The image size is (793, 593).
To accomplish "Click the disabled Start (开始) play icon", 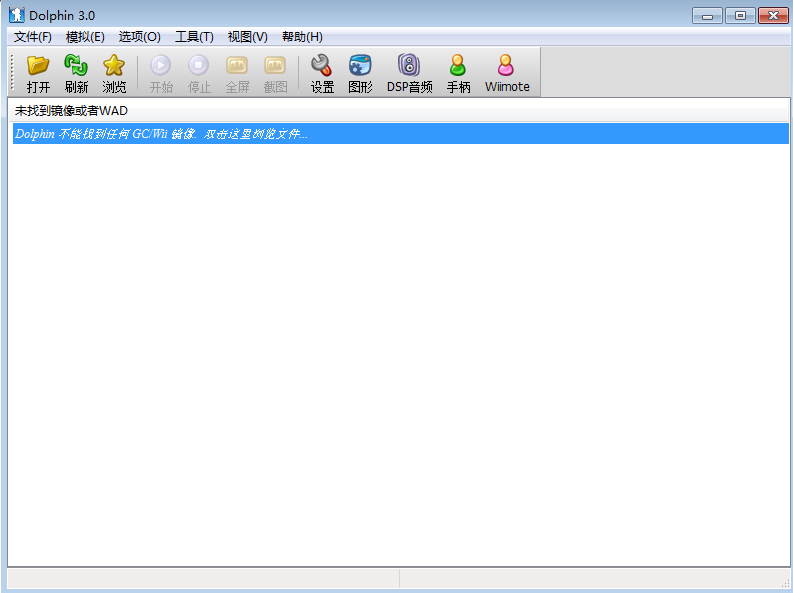I will click(161, 65).
